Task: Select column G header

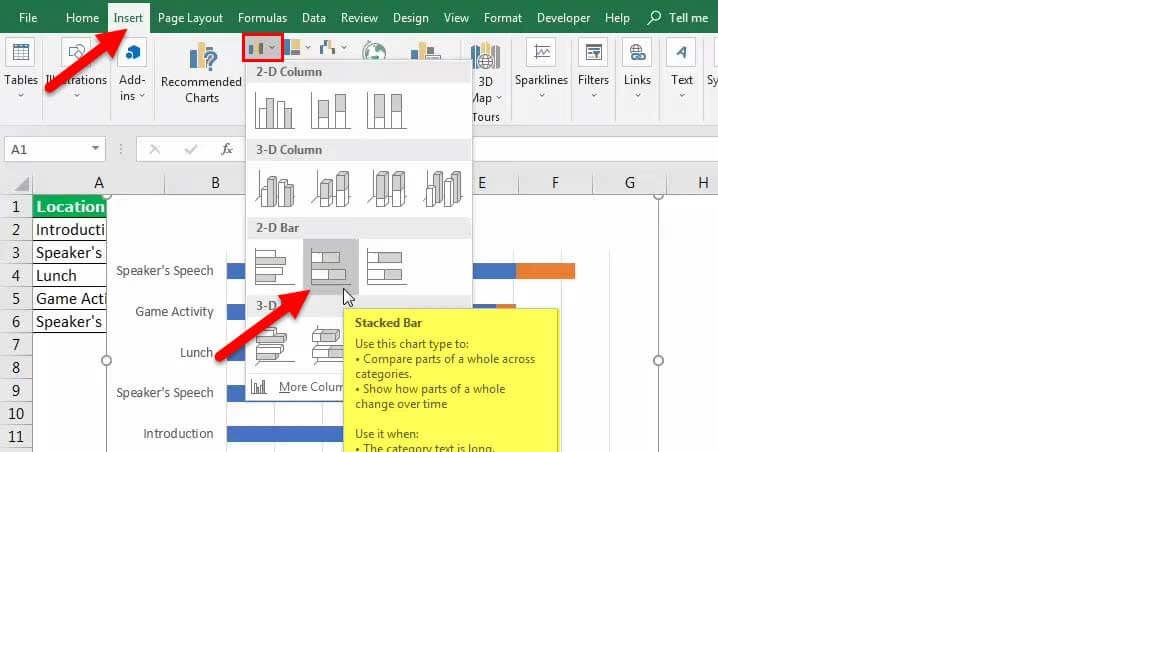Action: 630,183
